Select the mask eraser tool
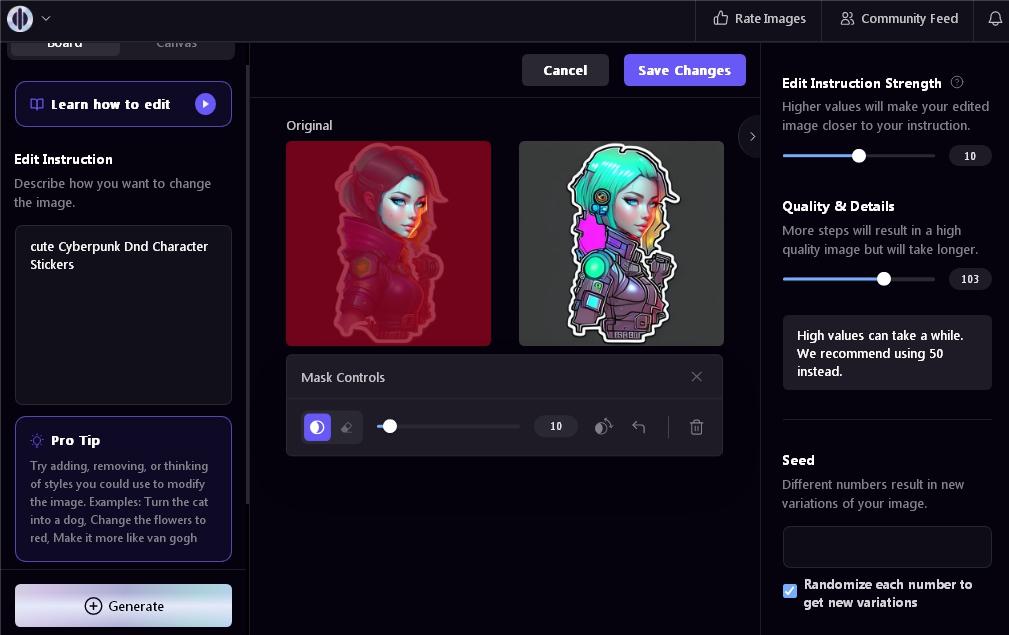 [x=347, y=427]
